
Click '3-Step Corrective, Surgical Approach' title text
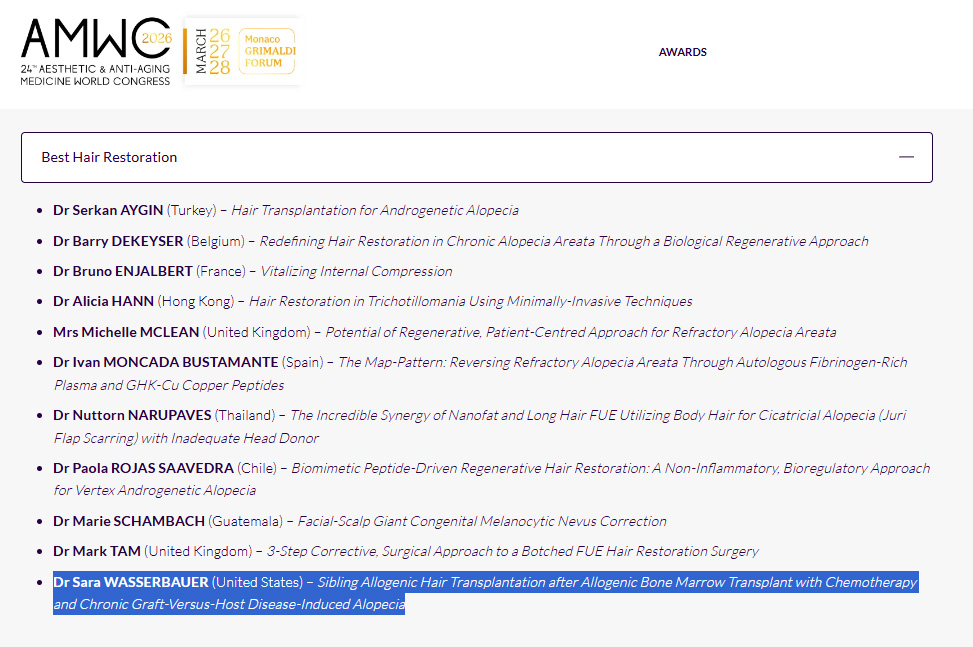click(x=512, y=551)
